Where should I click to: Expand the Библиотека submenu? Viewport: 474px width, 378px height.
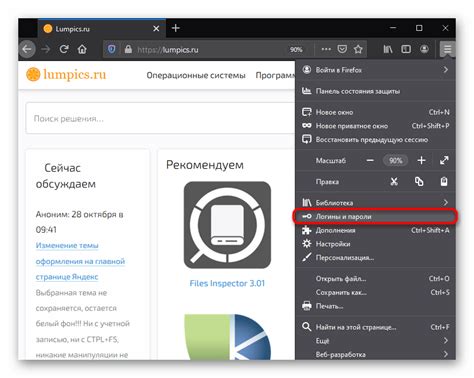(375, 202)
